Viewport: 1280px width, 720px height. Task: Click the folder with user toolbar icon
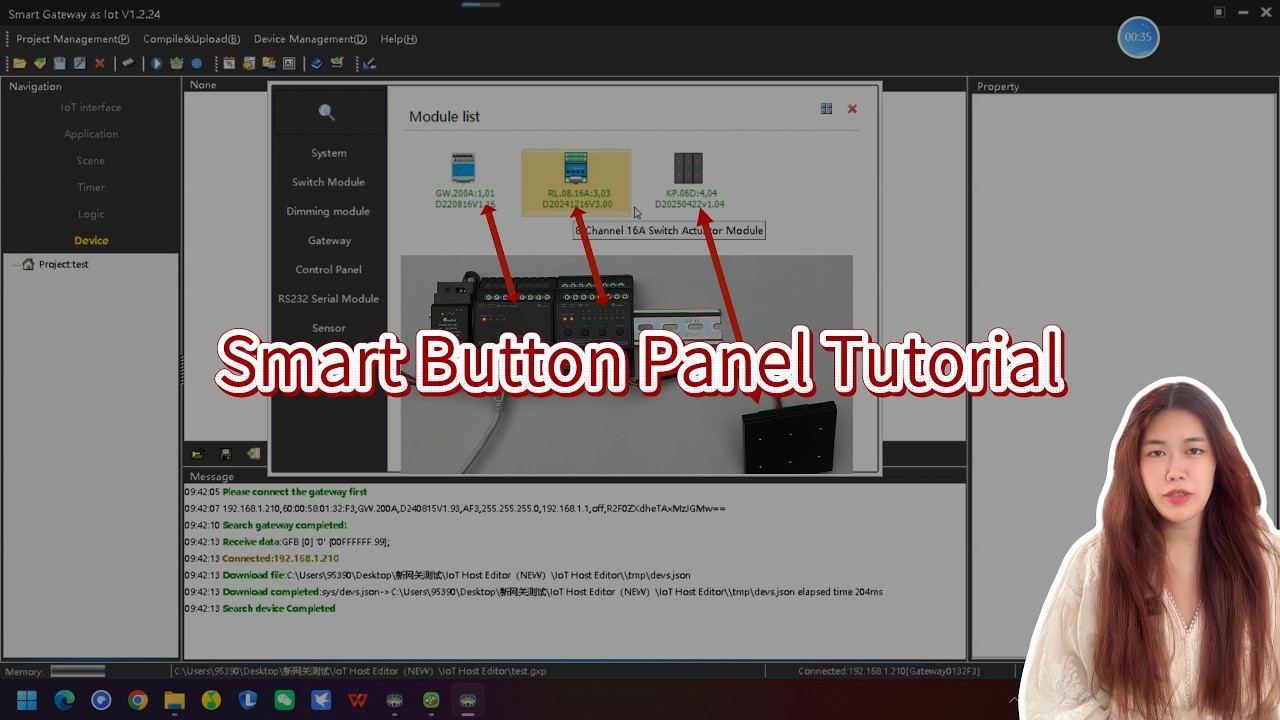pyautogui.click(x=269, y=63)
